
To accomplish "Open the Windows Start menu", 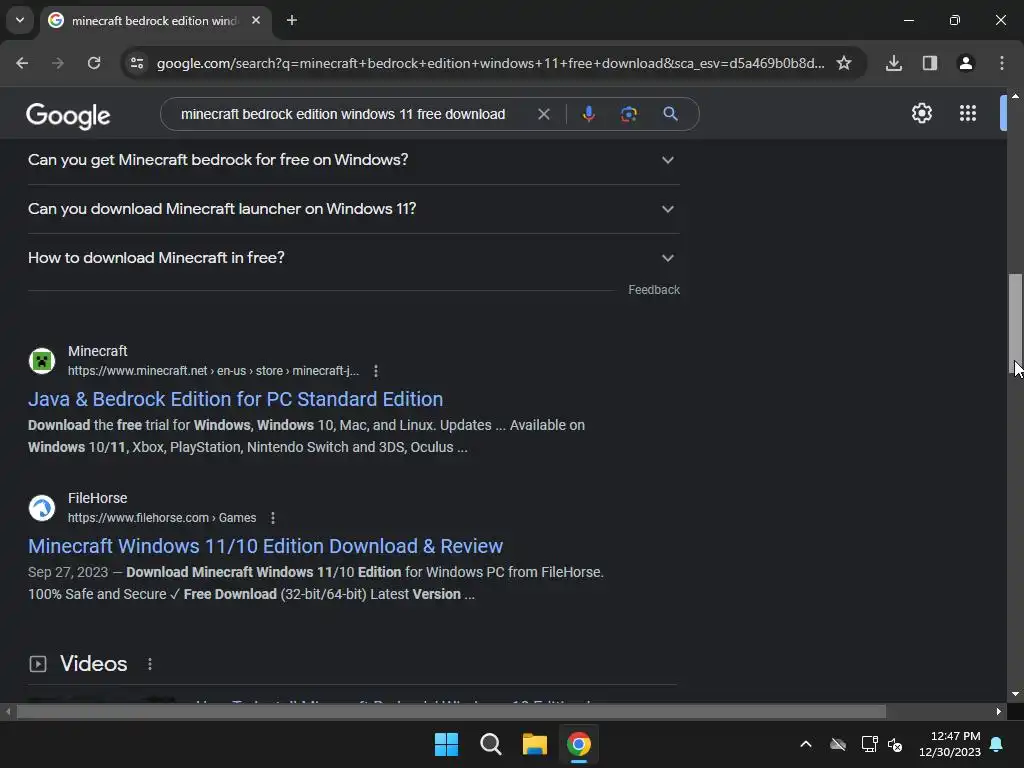I will pyautogui.click(x=447, y=744).
